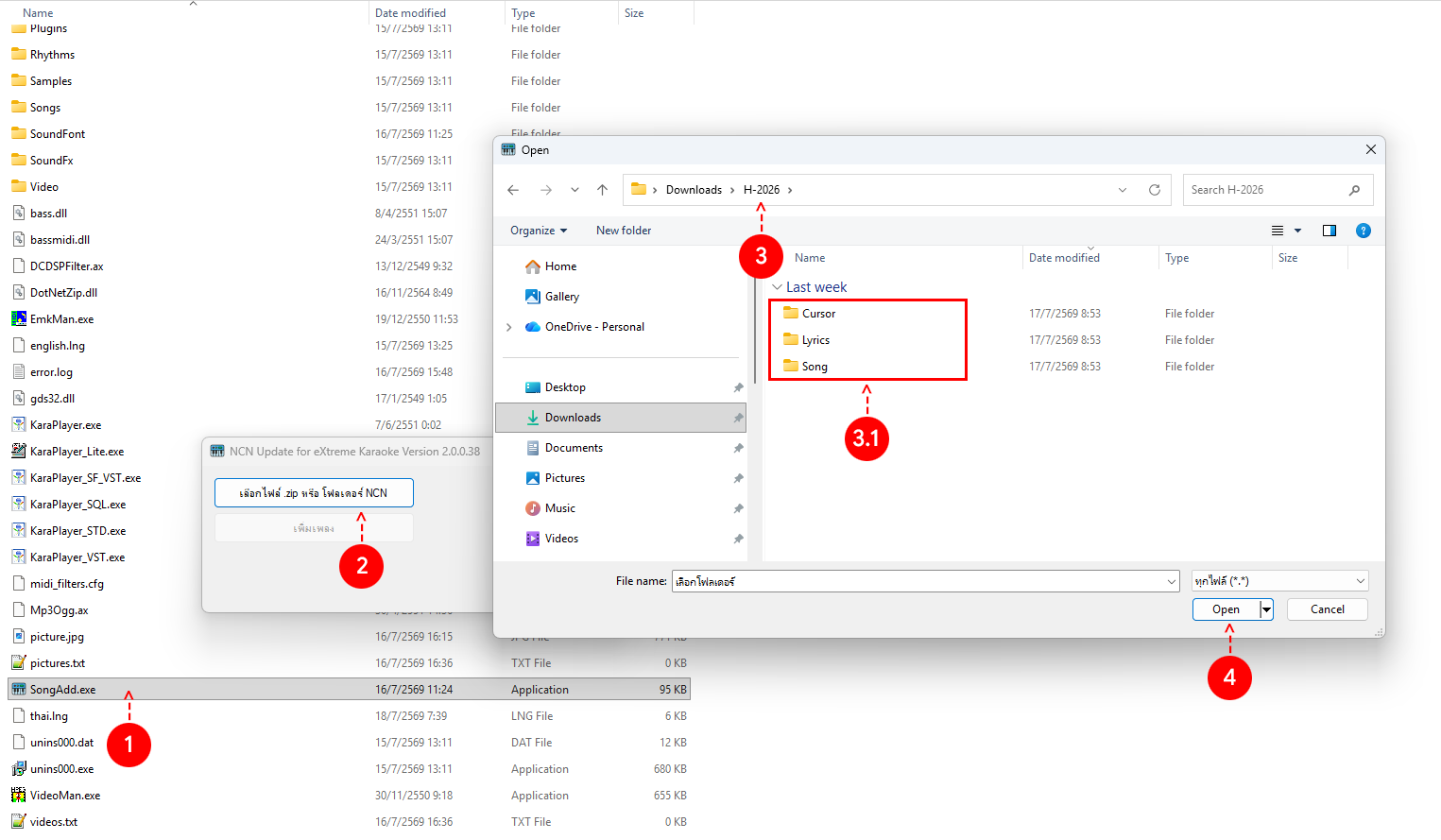This screenshot has height=840, width=1441.
Task: Expand the view options dropdown
Action: (1297, 231)
